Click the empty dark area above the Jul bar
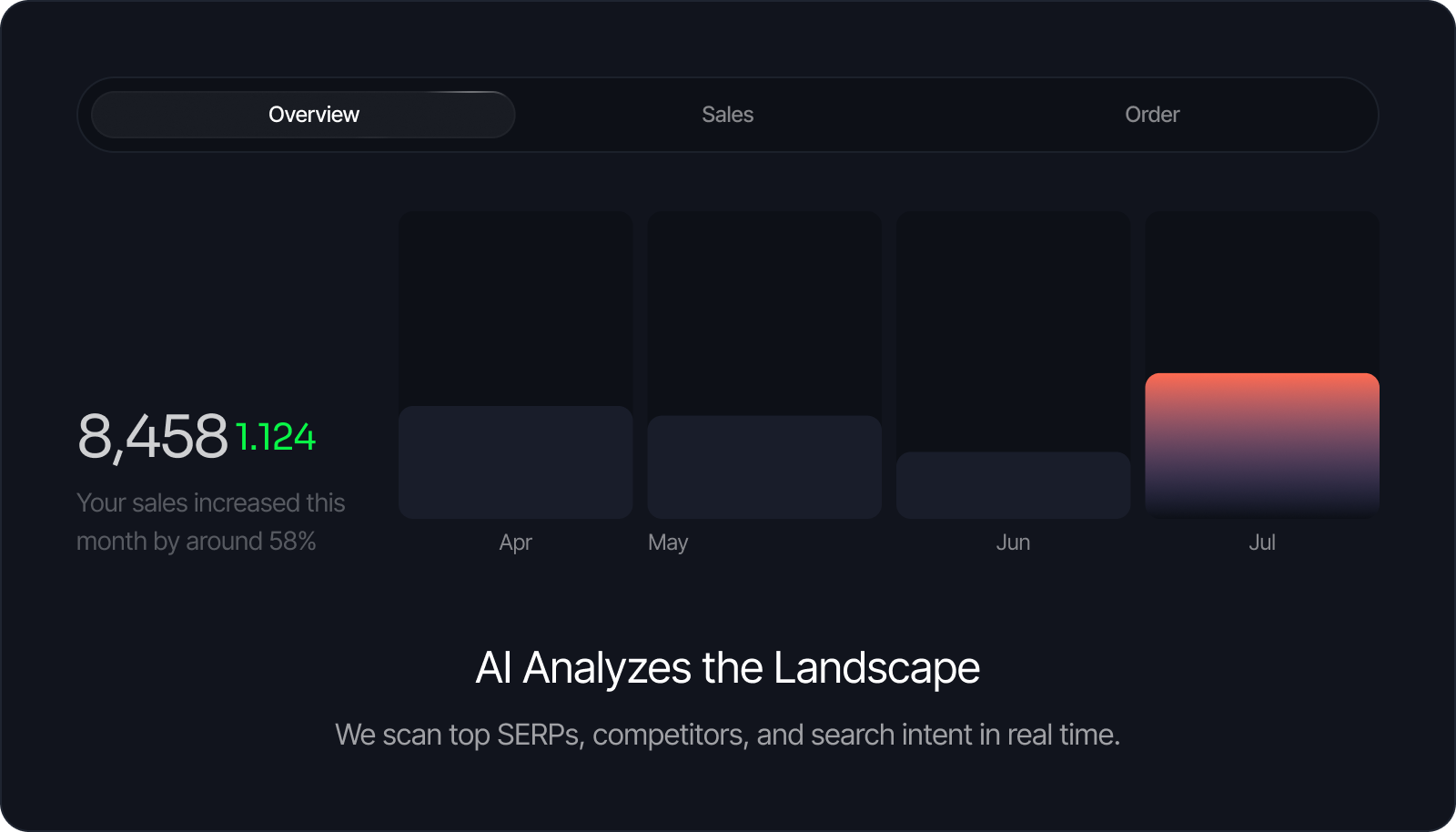The width and height of the screenshot is (1456, 832). (x=1261, y=291)
